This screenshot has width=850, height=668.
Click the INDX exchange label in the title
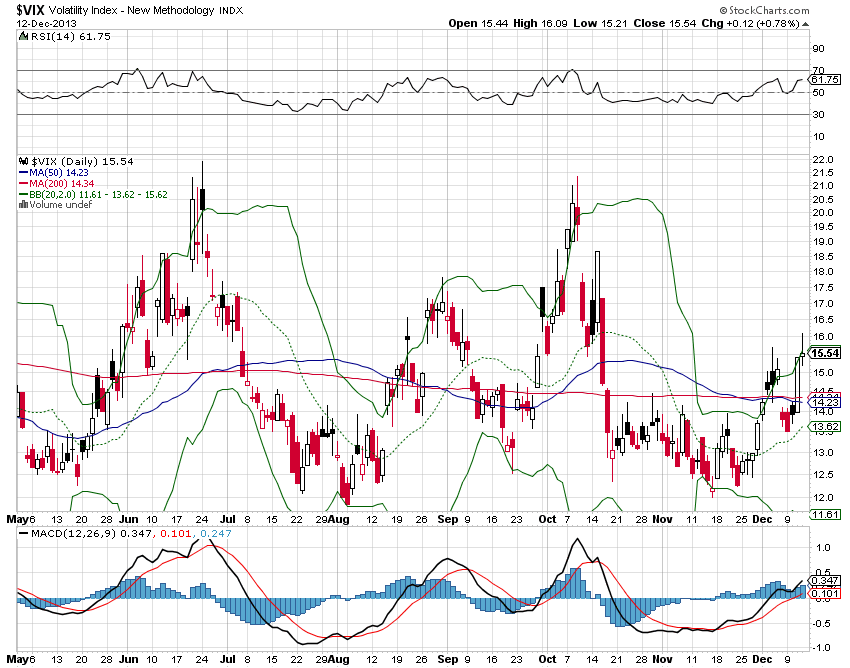pyautogui.click(x=231, y=10)
